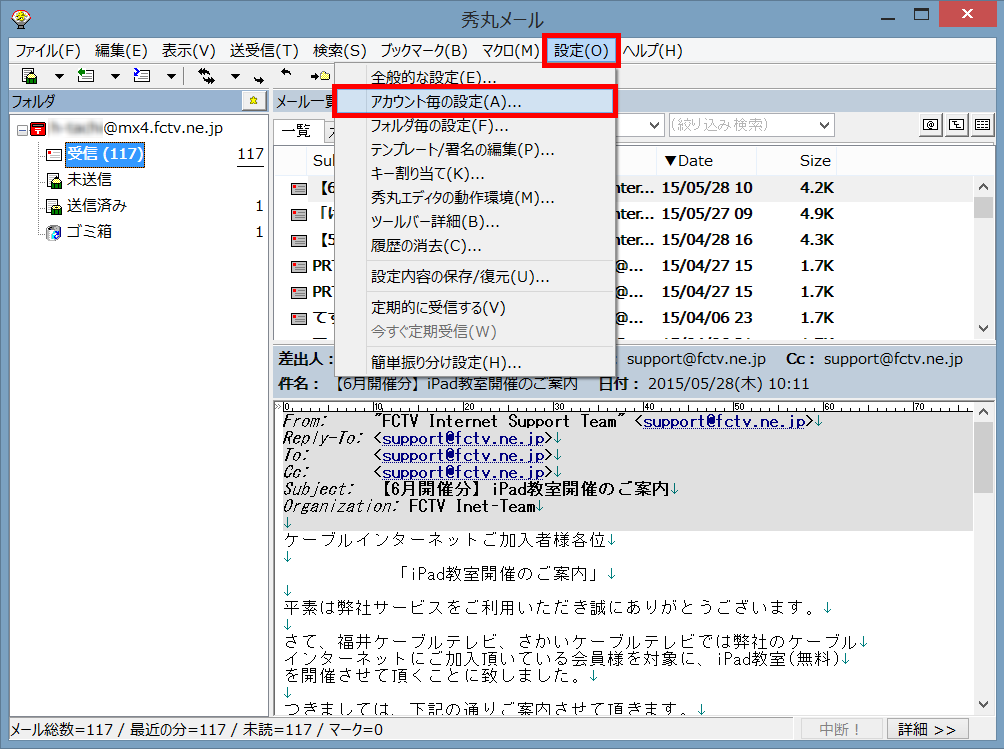The image size is (1004, 749).
Task: Select the 受信 (117) inbox folder
Action: [x=105, y=154]
